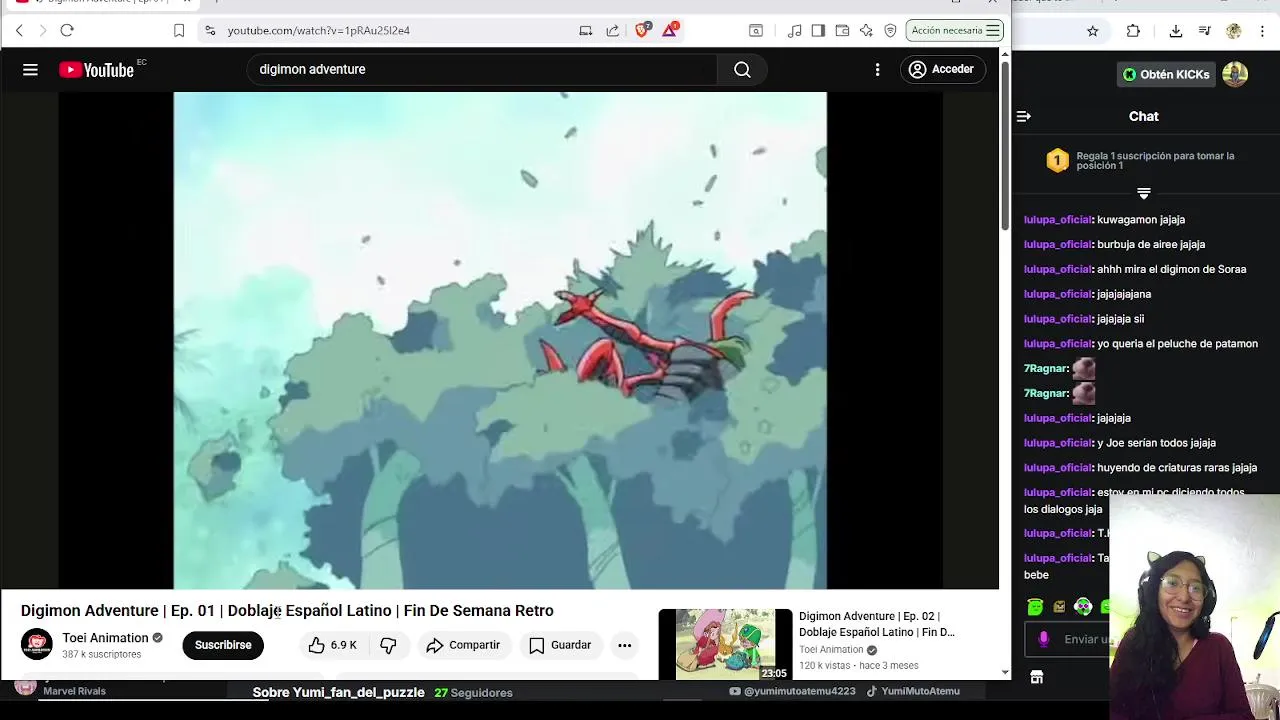Open the Brave picture search toolbar icon
The image size is (1280, 720).
pyautogui.click(x=756, y=30)
